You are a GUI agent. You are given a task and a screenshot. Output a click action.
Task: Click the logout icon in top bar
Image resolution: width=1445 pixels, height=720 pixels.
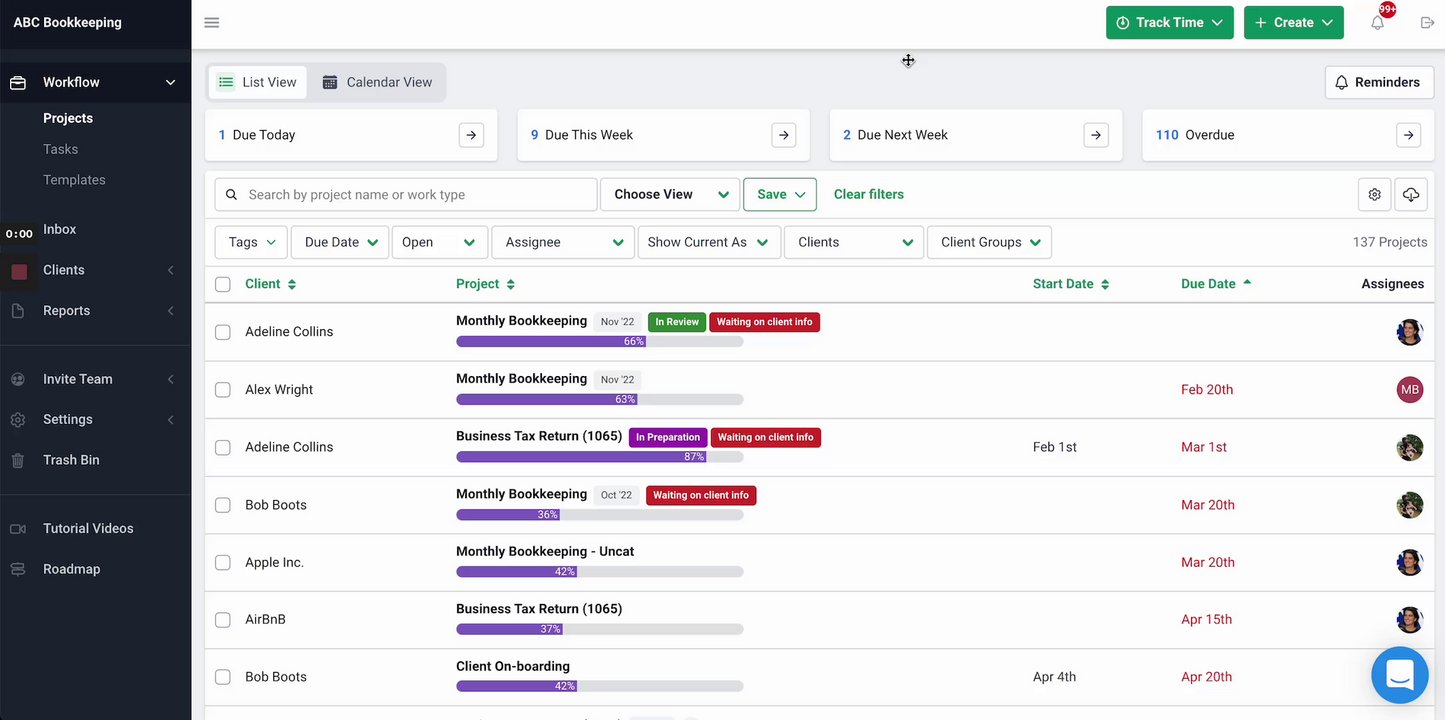(x=1427, y=22)
